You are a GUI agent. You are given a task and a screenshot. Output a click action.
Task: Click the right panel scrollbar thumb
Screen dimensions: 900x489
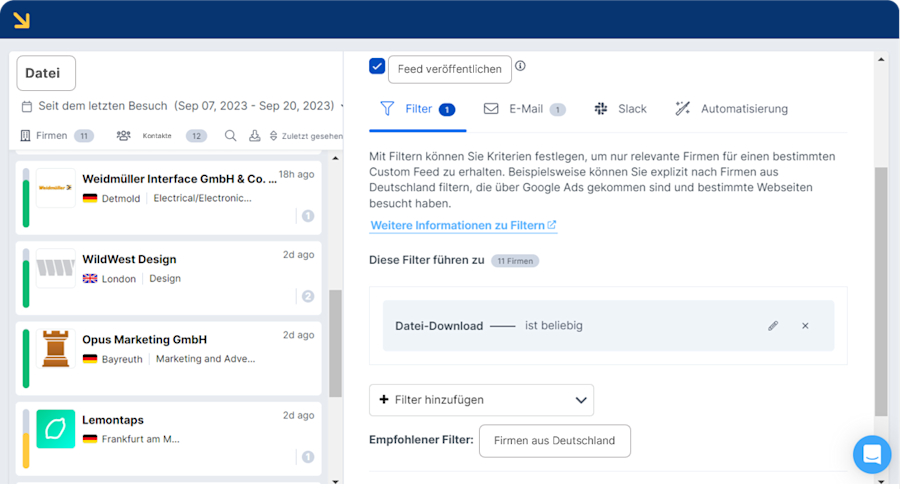(881, 292)
